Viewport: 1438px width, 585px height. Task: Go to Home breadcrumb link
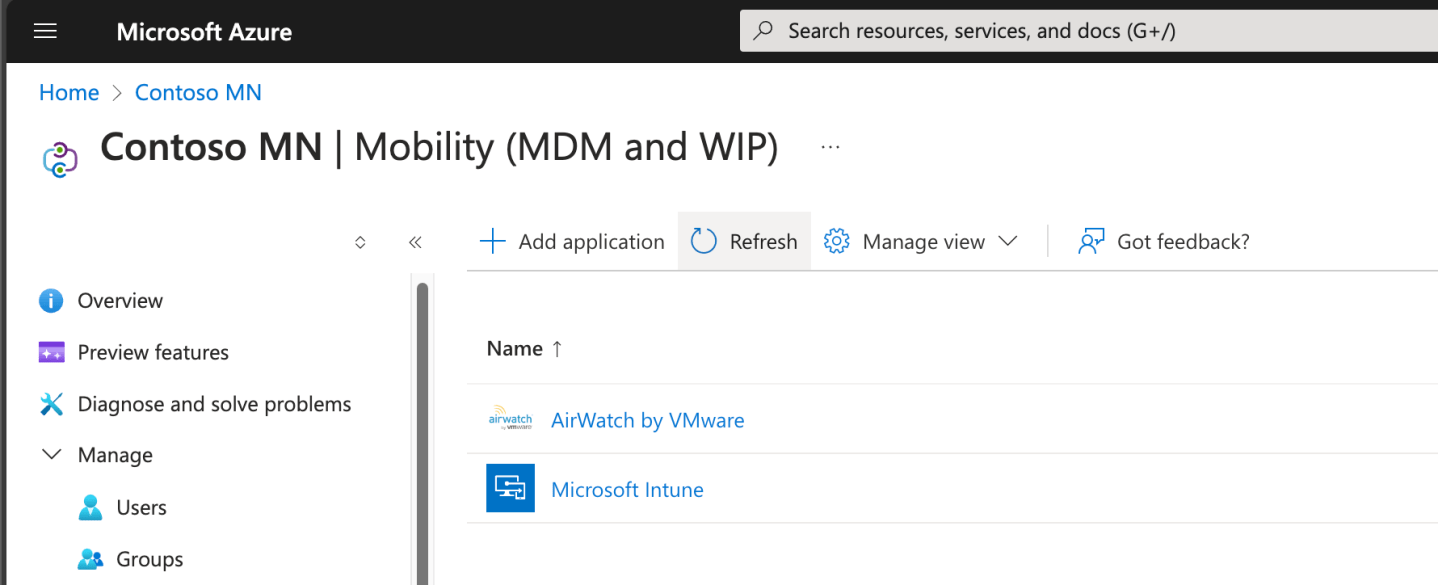[69, 92]
